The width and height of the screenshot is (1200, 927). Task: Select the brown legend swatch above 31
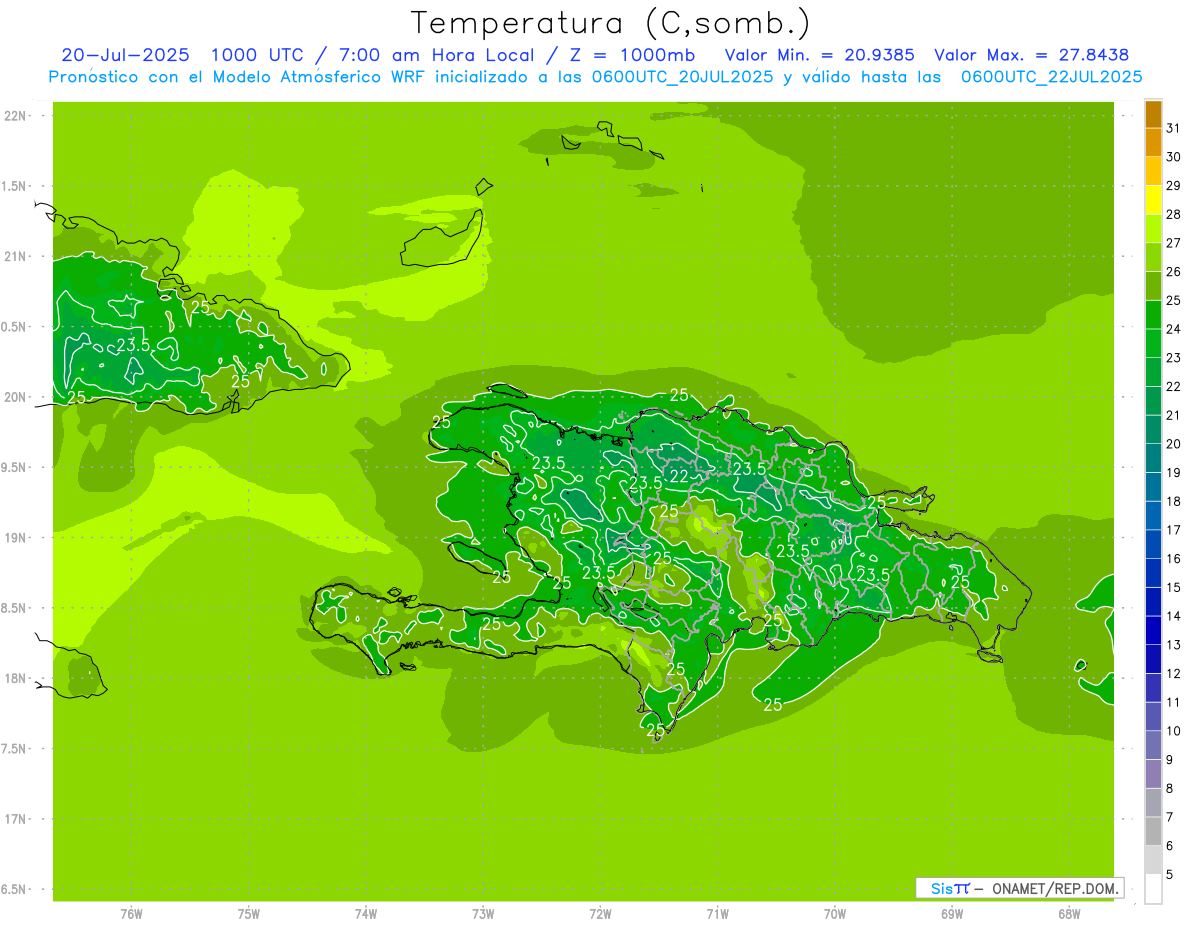1153,114
